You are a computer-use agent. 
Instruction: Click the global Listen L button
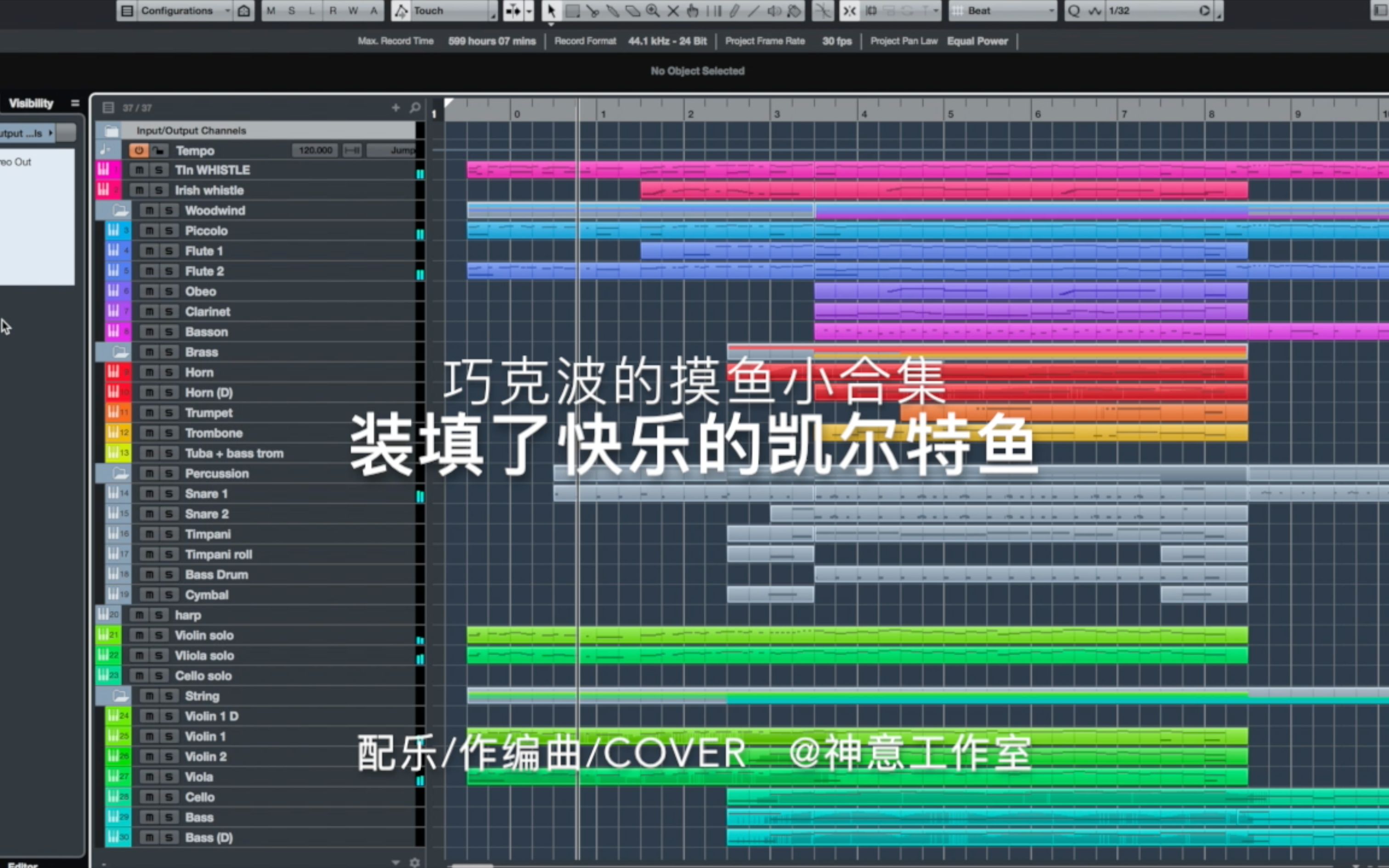pyautogui.click(x=312, y=10)
